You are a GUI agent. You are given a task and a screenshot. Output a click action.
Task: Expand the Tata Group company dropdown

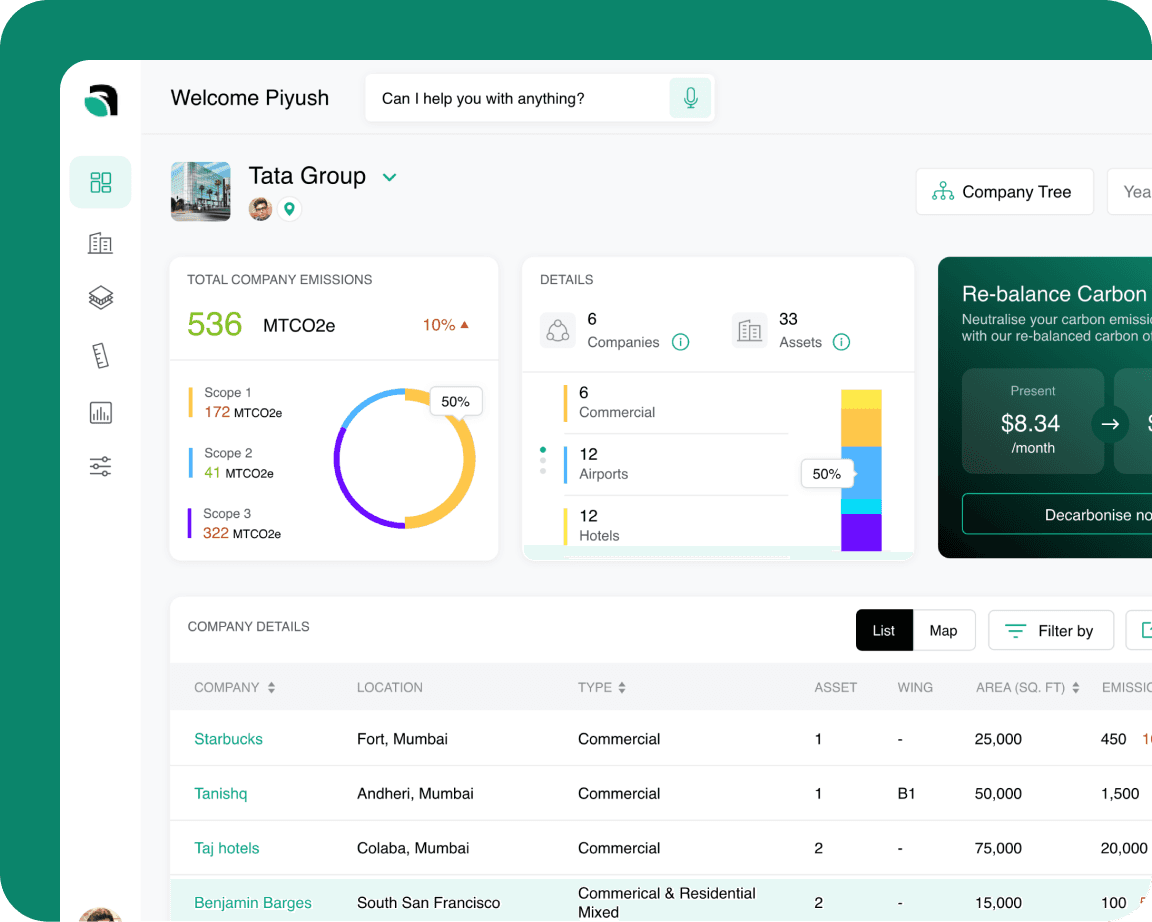390,177
